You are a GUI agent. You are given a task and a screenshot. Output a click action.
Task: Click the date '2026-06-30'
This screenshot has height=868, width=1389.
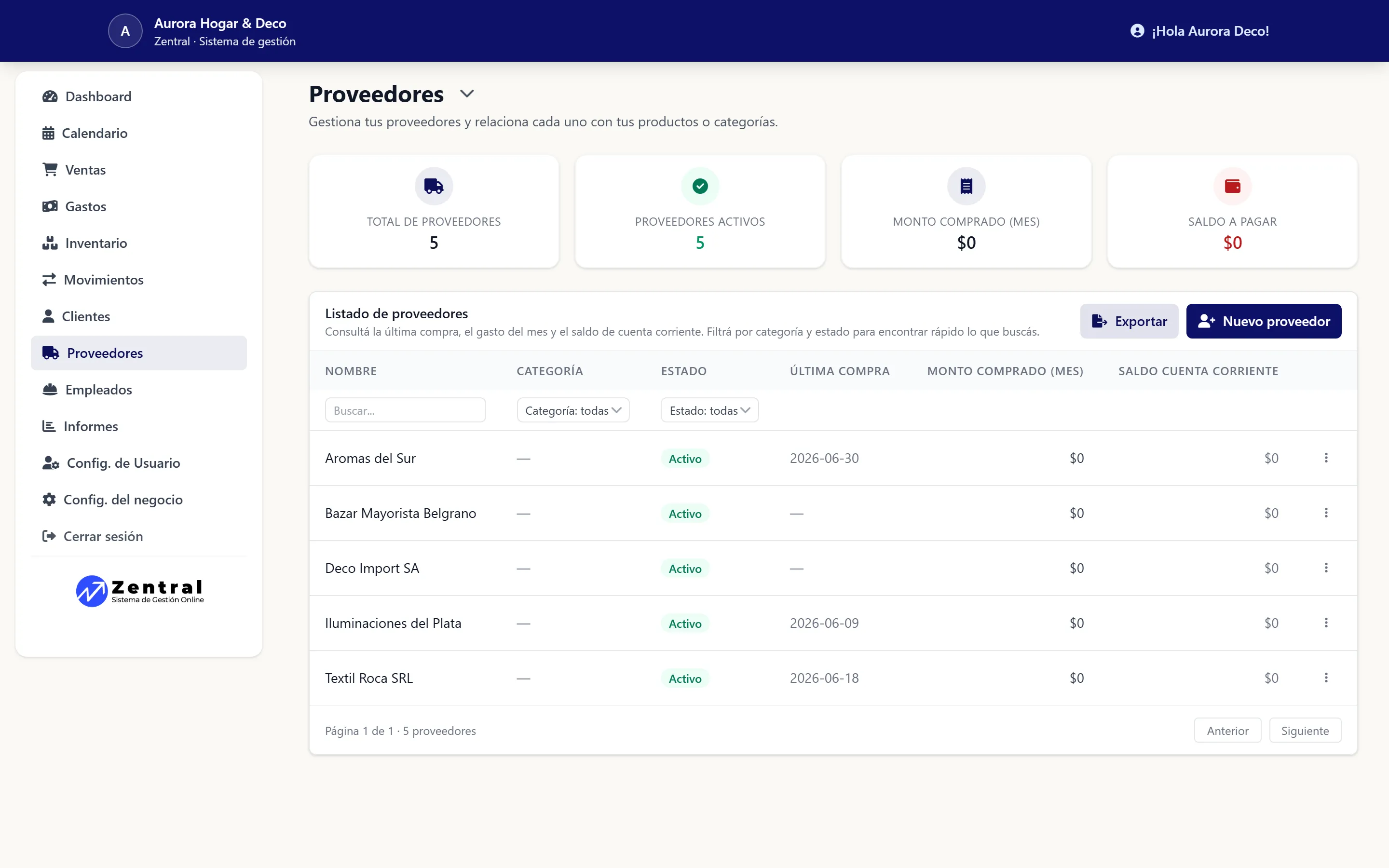pos(824,458)
